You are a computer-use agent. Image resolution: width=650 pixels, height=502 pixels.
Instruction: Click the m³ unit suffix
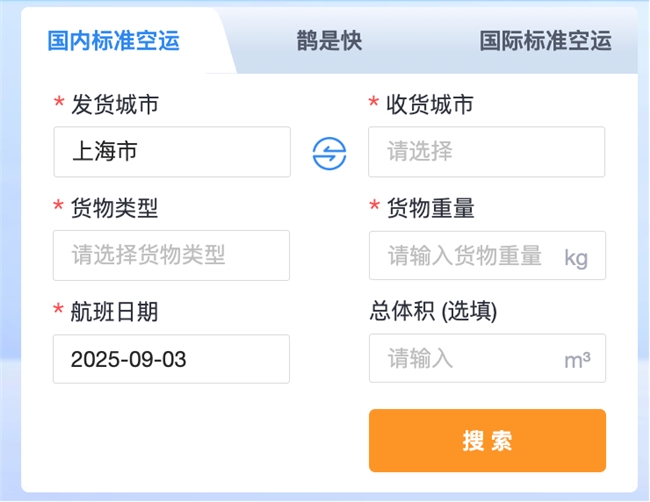coord(577,360)
